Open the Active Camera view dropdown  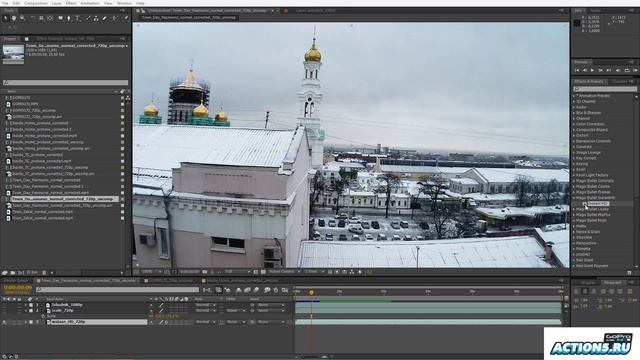coord(284,271)
